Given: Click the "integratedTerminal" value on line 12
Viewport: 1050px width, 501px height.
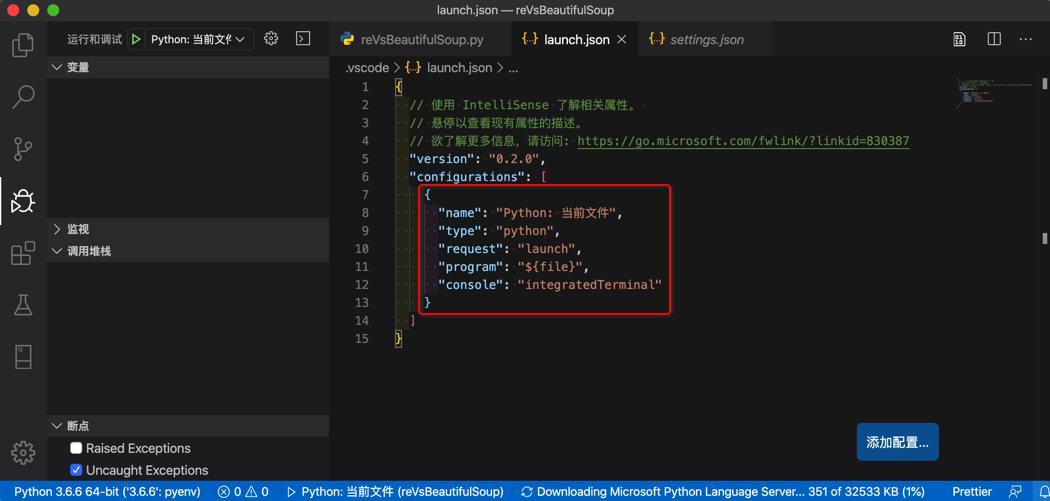Looking at the screenshot, I should click(590, 285).
